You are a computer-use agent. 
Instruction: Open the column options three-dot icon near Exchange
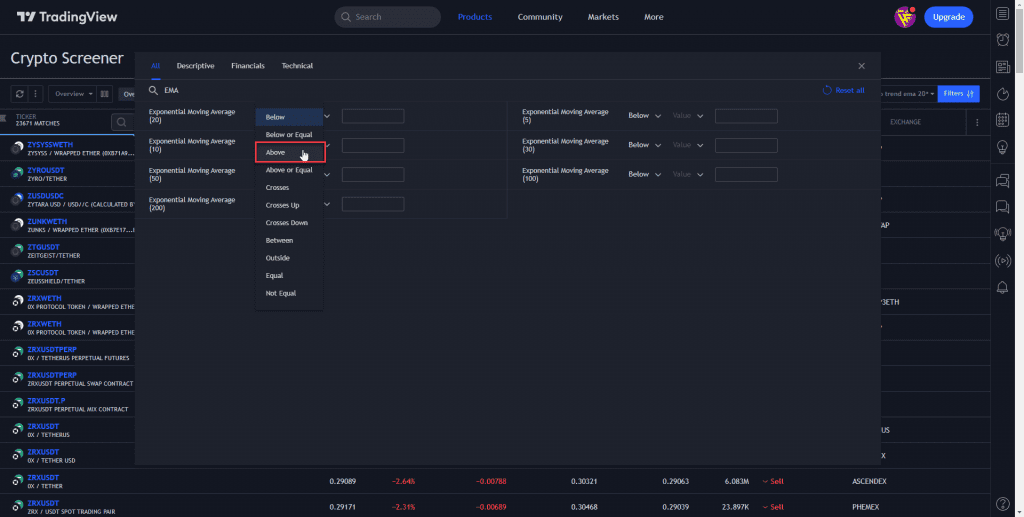click(977, 122)
